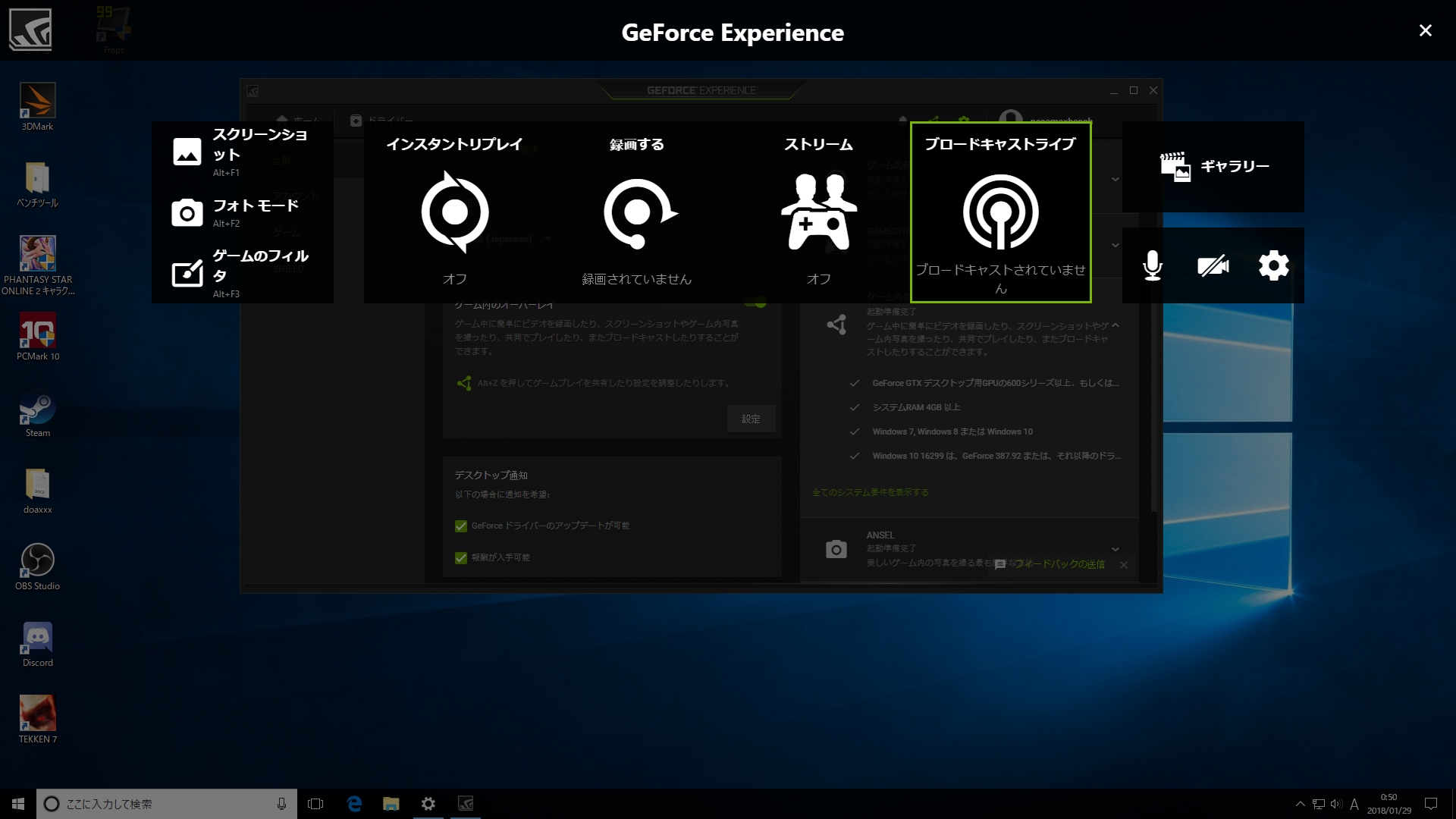
Task: Open File Explorer from taskbar
Action: tap(391, 804)
